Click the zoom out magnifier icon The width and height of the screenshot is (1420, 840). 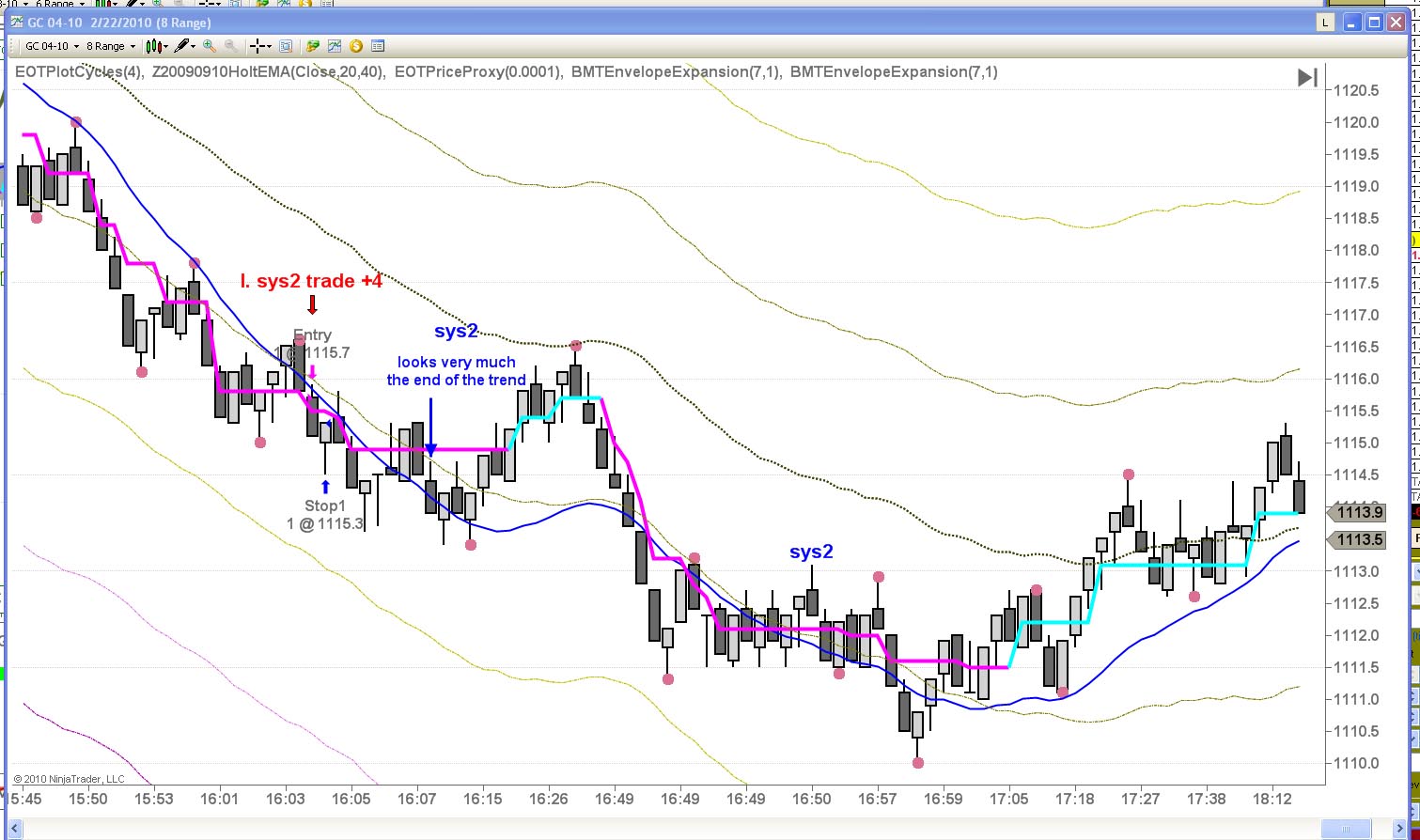coord(230,45)
